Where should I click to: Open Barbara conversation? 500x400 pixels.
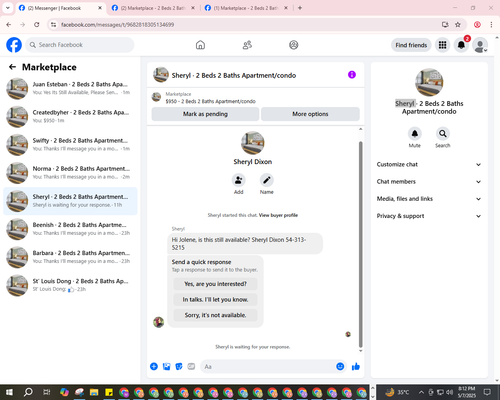point(70,257)
